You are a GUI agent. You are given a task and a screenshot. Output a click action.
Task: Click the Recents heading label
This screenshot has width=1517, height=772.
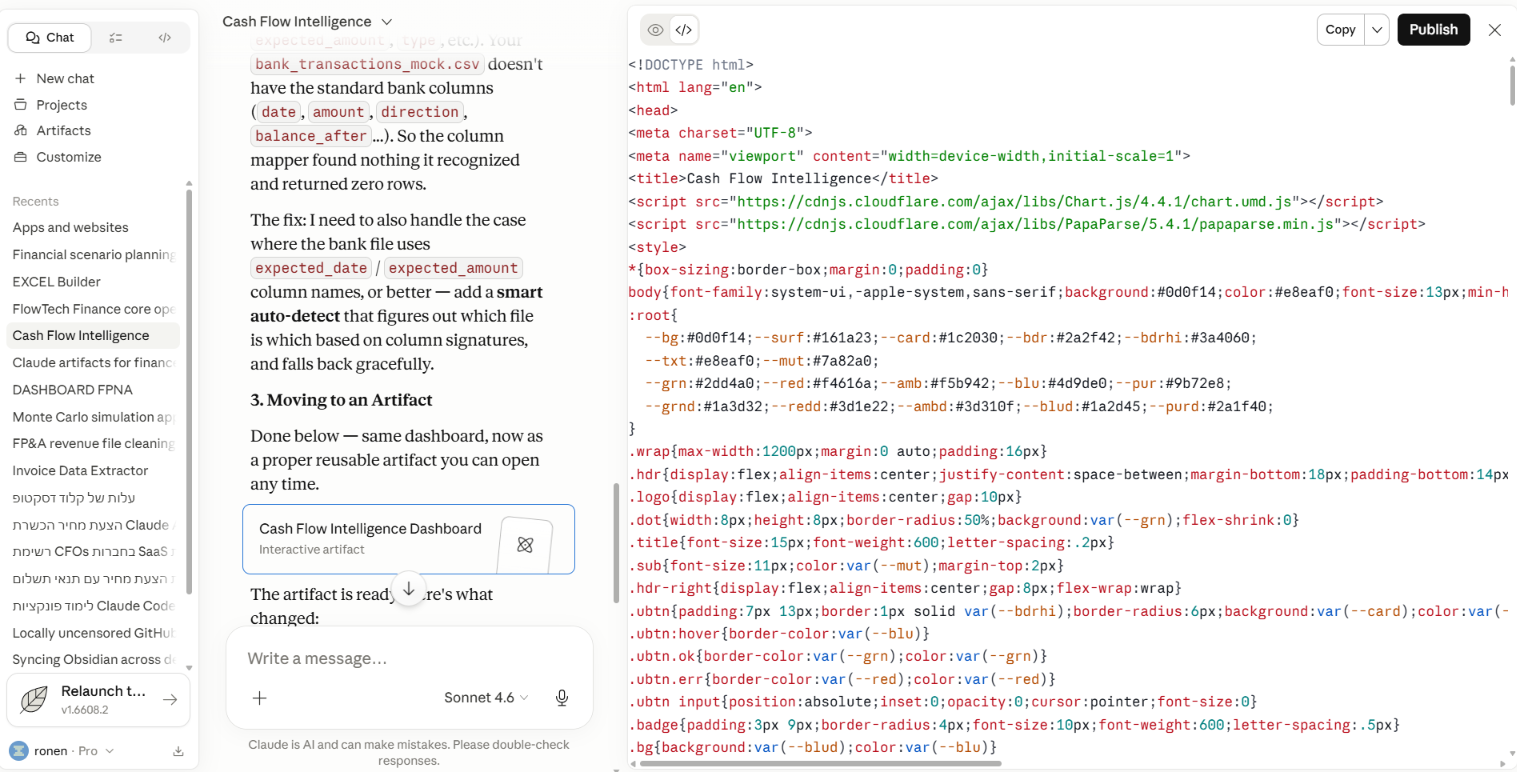(x=36, y=201)
